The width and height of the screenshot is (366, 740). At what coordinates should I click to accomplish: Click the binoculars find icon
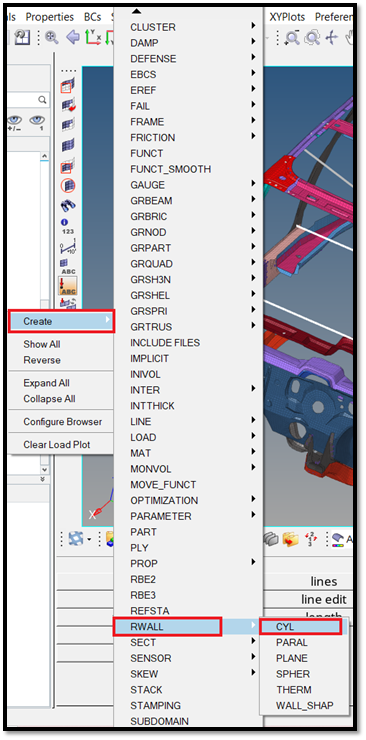[x=68, y=206]
